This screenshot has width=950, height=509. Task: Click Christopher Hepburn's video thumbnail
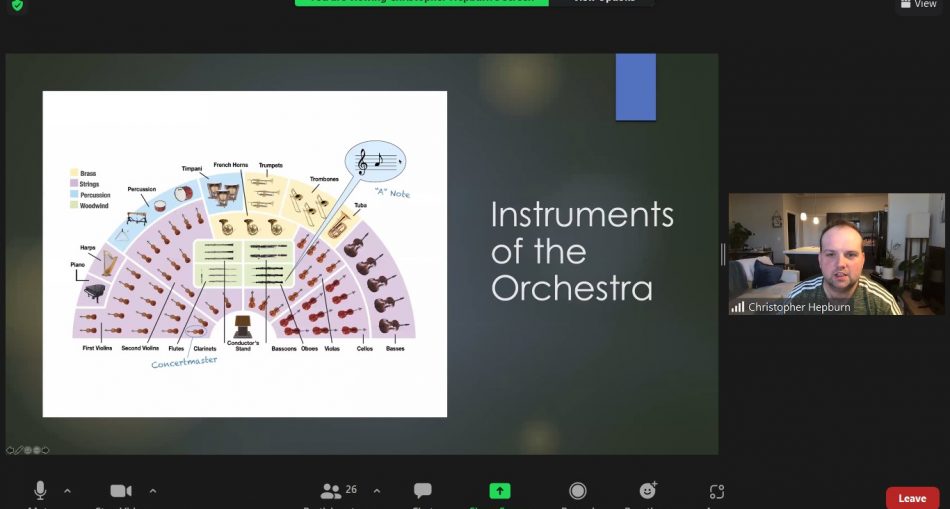pos(836,254)
